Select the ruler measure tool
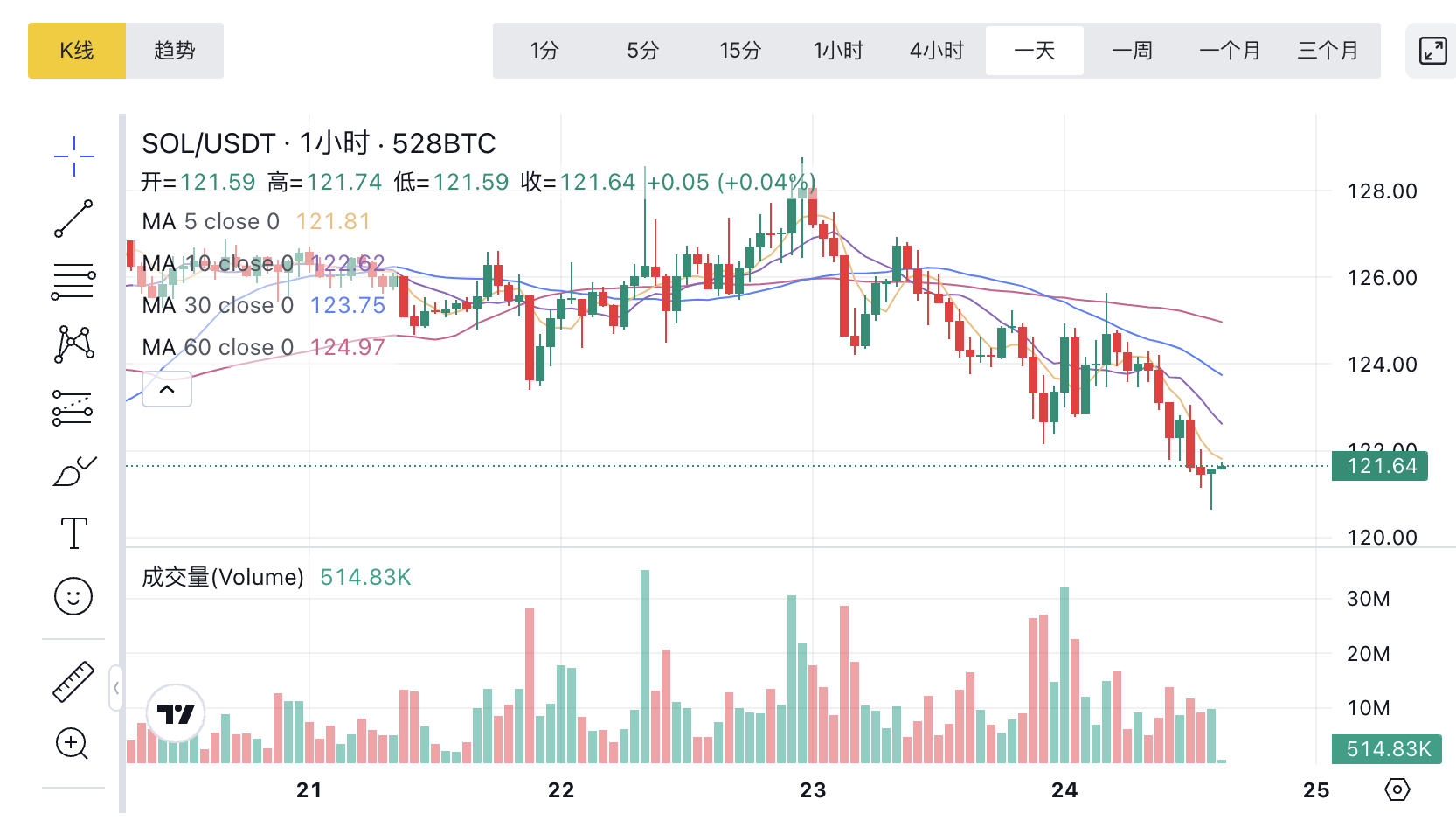1456x820 pixels. (x=73, y=682)
